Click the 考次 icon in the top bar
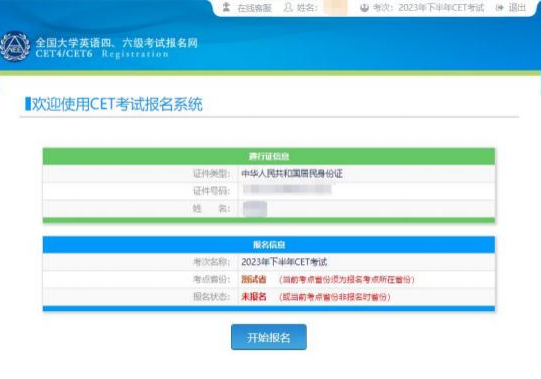Image resolution: width=541 pixels, height=379 pixels. tap(364, 7)
